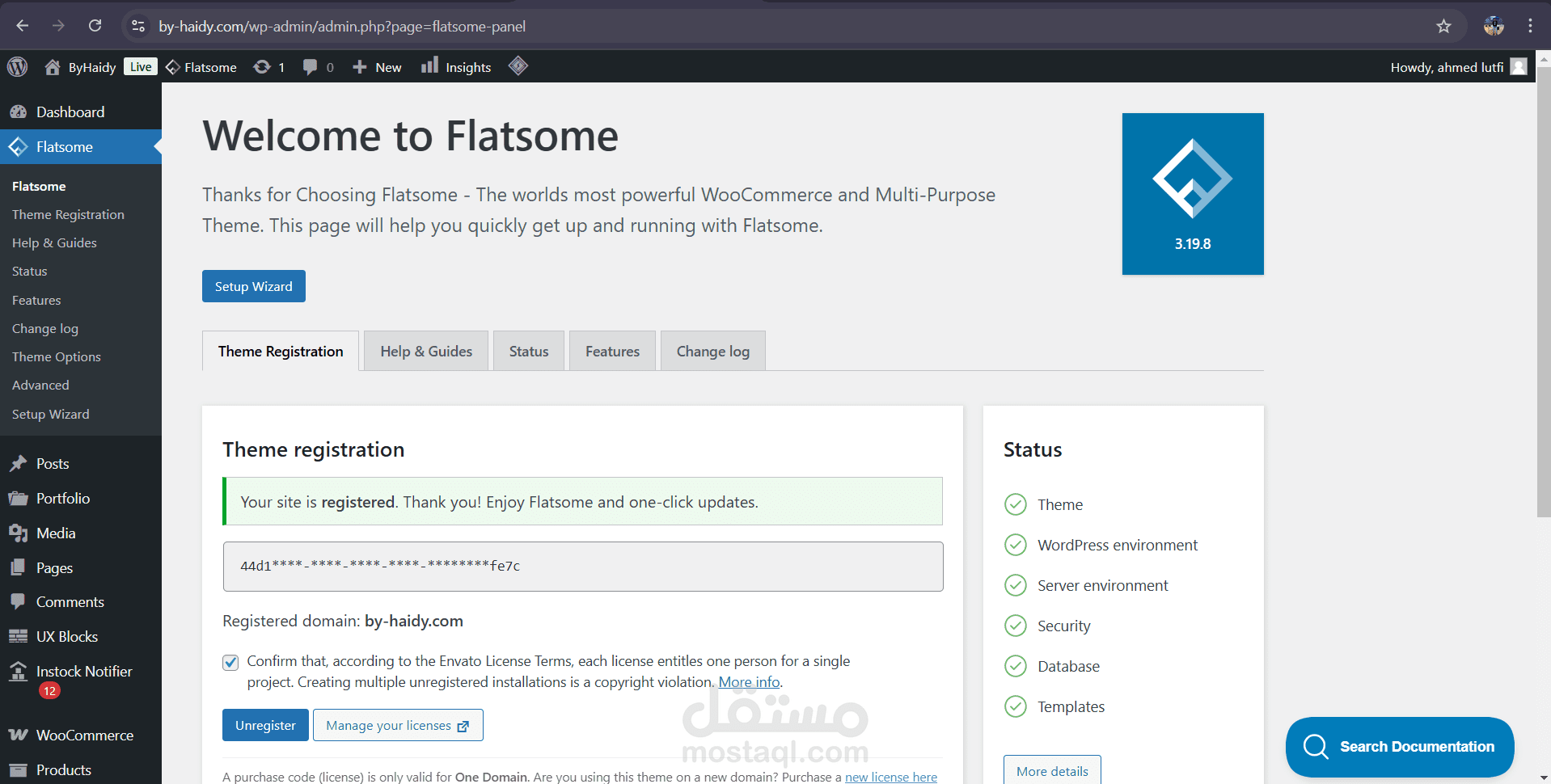Click the Pages icon in sidebar
This screenshot has height=784, width=1551.
(18, 567)
